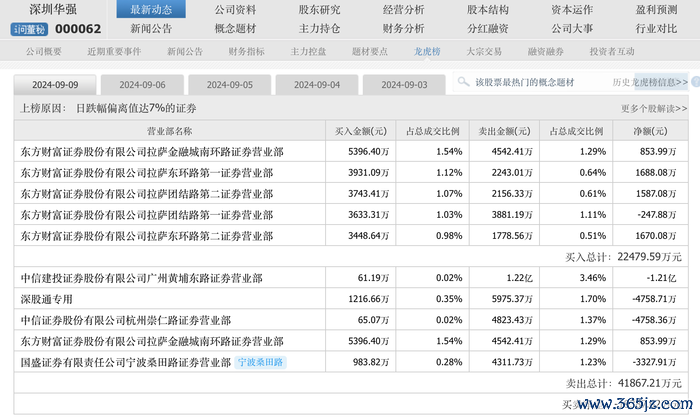
Task: Open 历史龙虎榜信息>> link
Action: [650, 82]
